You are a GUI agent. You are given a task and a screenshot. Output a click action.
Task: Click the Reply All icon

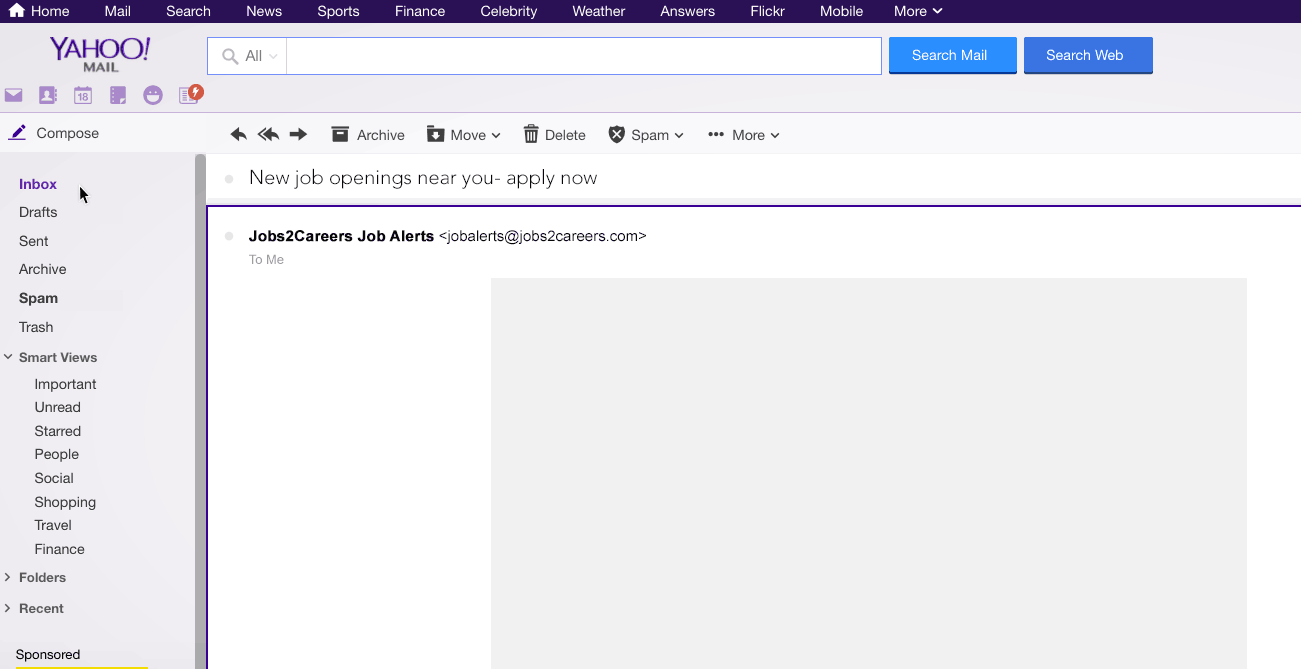coord(268,133)
